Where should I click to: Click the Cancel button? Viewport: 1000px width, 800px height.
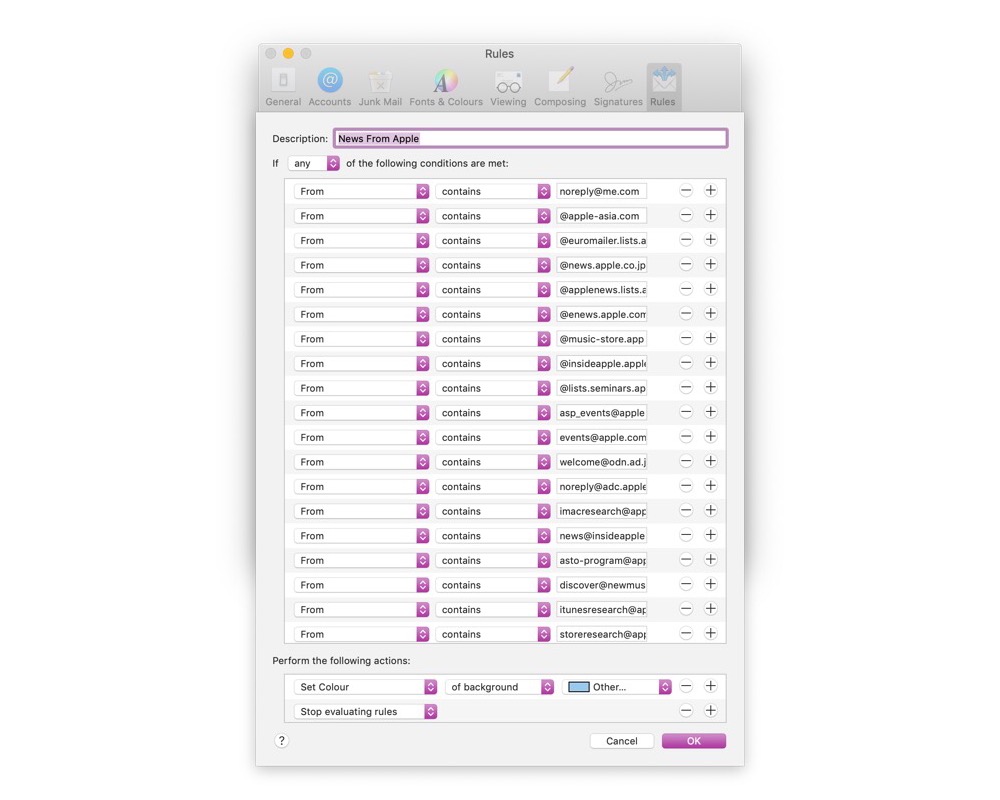pyautogui.click(x=621, y=741)
